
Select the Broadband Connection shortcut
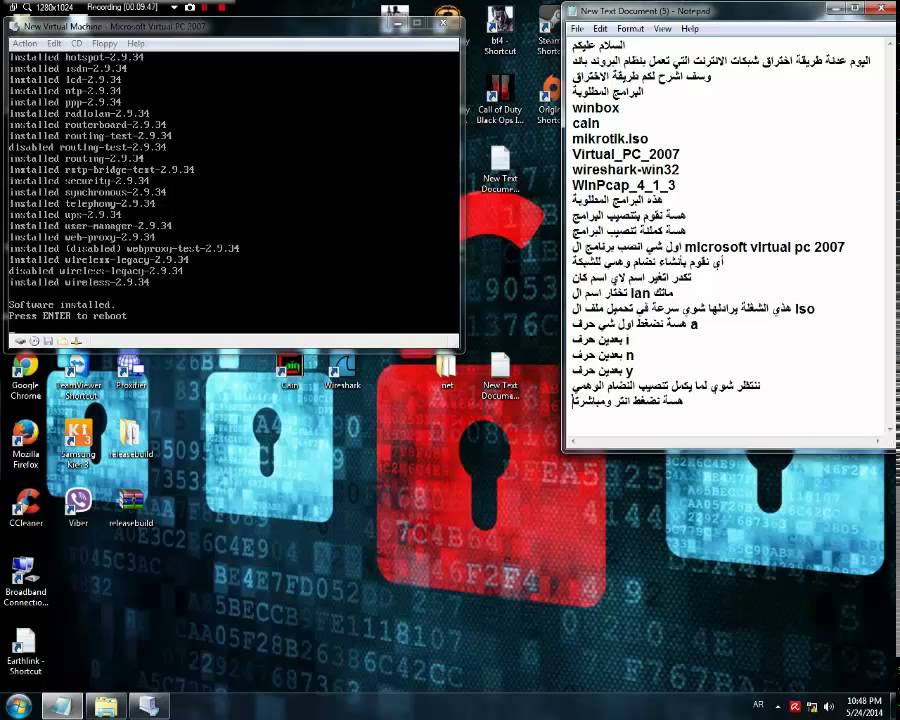click(x=25, y=582)
